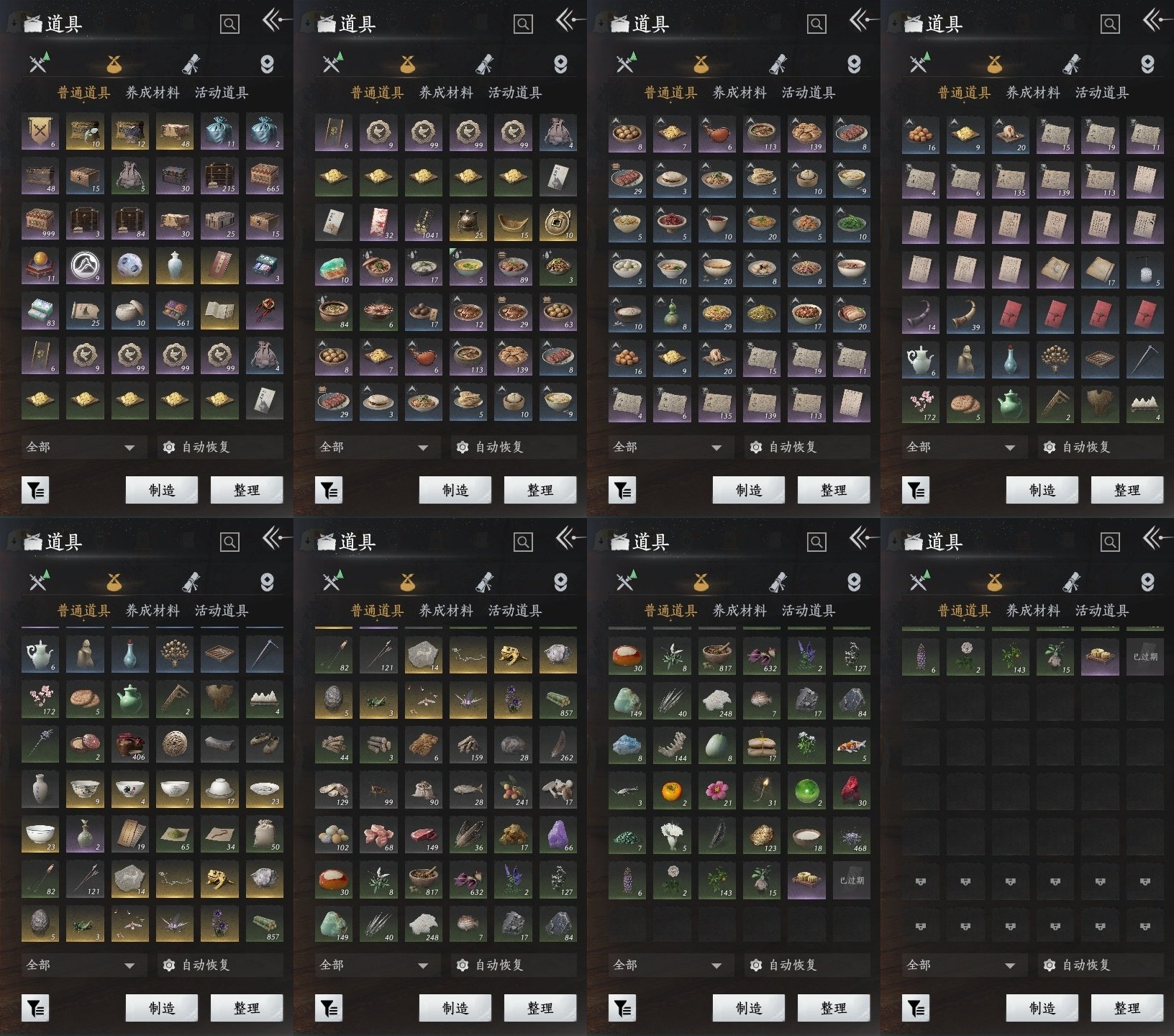Open the 全部 dropdown below the koi fish grid
The height and width of the screenshot is (1036, 1174).
(x=668, y=965)
